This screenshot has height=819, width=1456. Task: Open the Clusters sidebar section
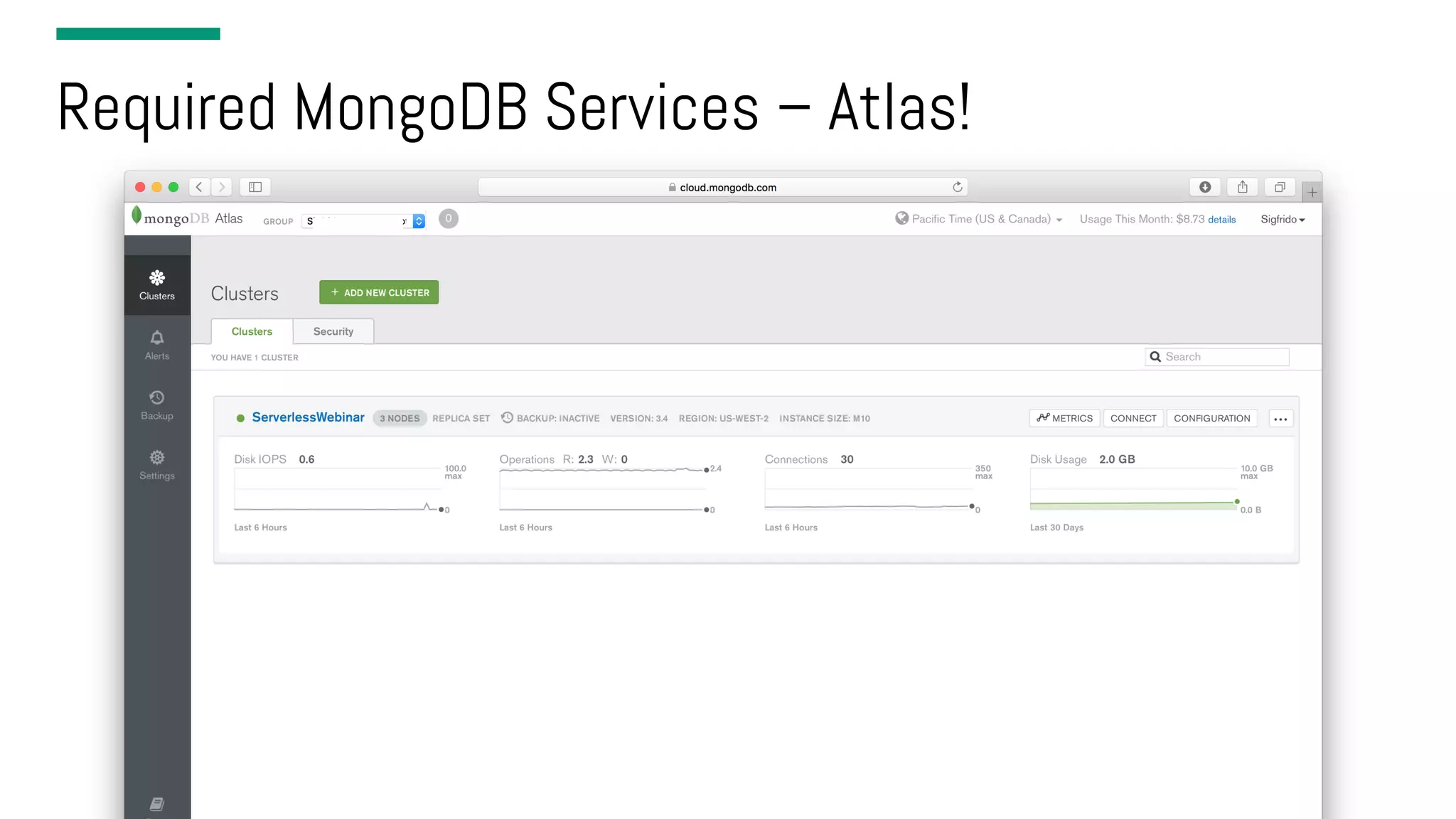coord(157,285)
